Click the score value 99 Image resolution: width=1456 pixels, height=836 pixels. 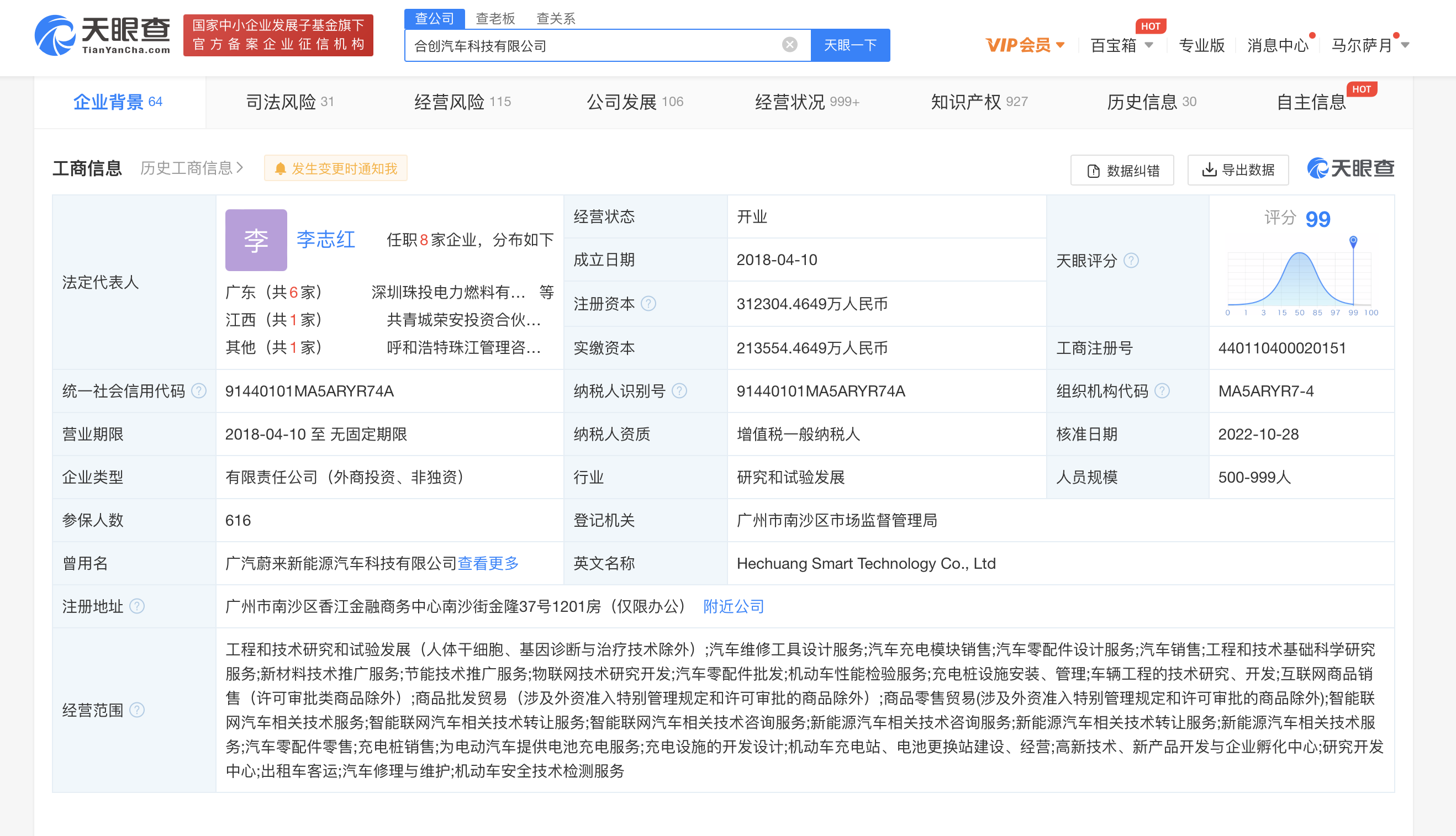(x=1317, y=219)
